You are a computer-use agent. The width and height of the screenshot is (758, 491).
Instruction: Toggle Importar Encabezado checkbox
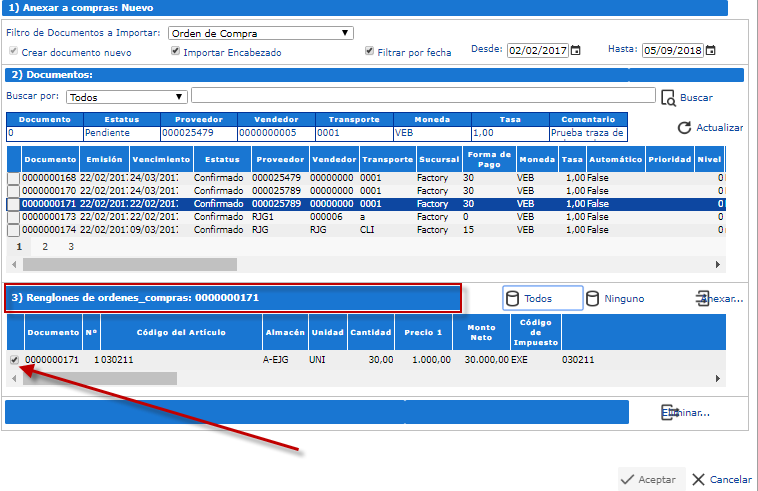(x=175, y=52)
